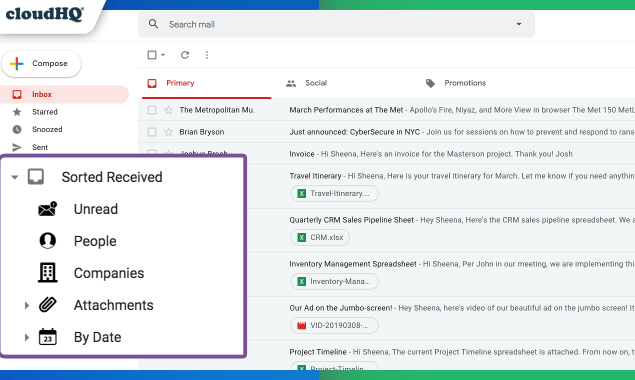Switch to the Promotions tab

pos(456,83)
